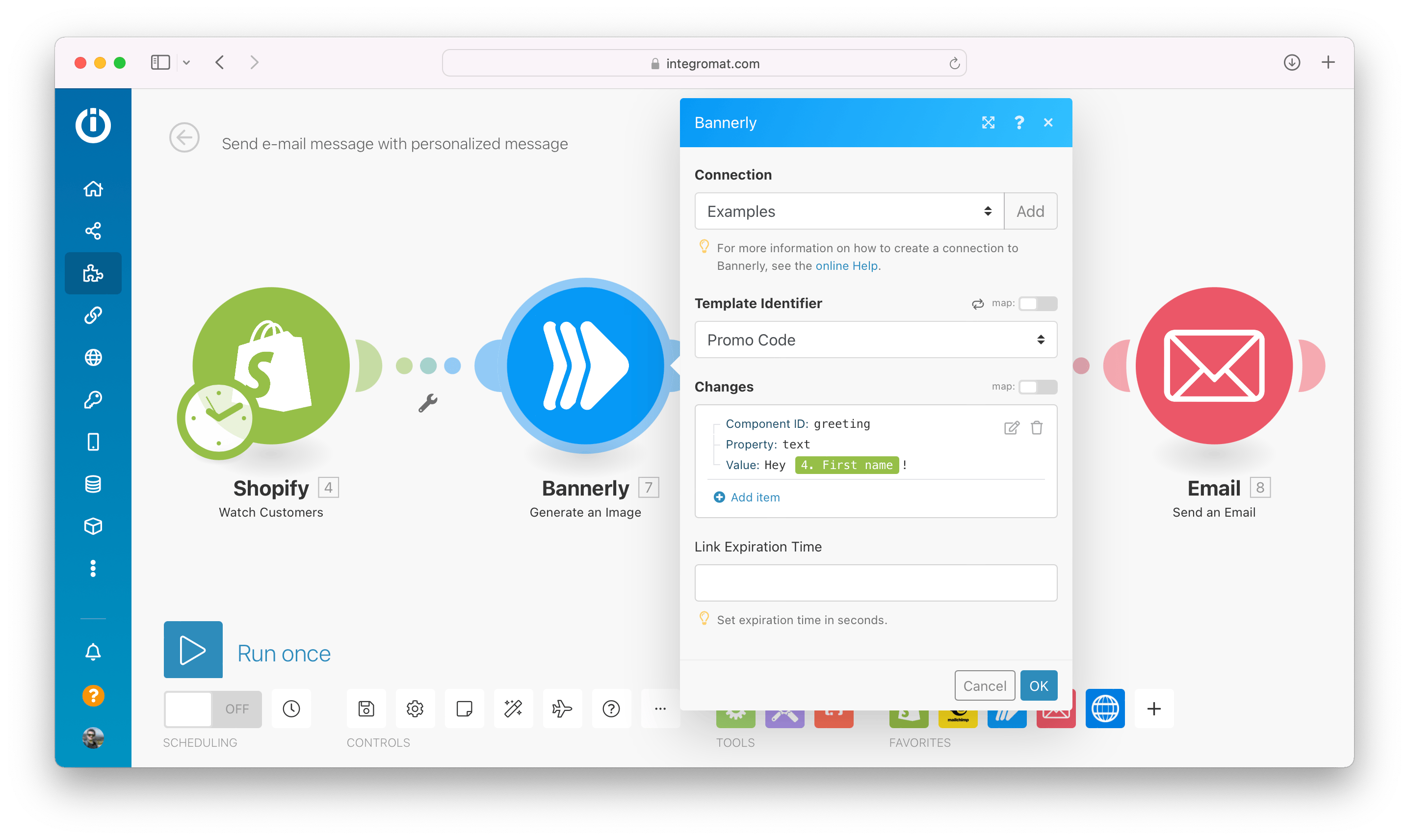
Task: Open Webhooks globe icon in sidebar
Action: (x=93, y=357)
